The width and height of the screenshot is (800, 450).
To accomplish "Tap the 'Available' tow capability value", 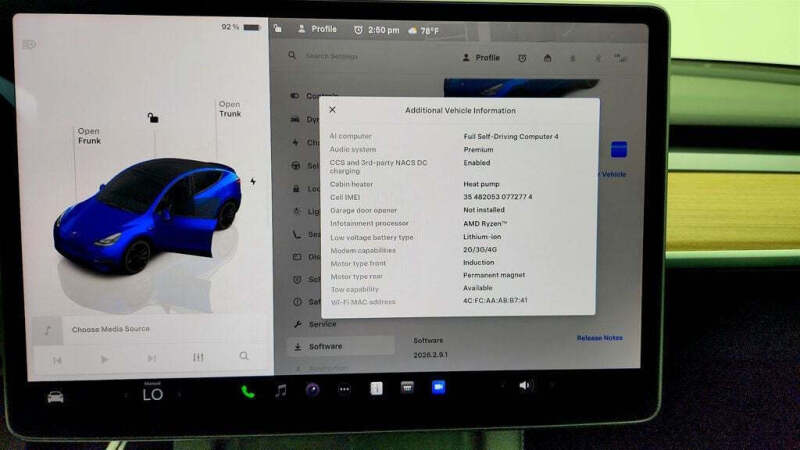I will tap(478, 288).
